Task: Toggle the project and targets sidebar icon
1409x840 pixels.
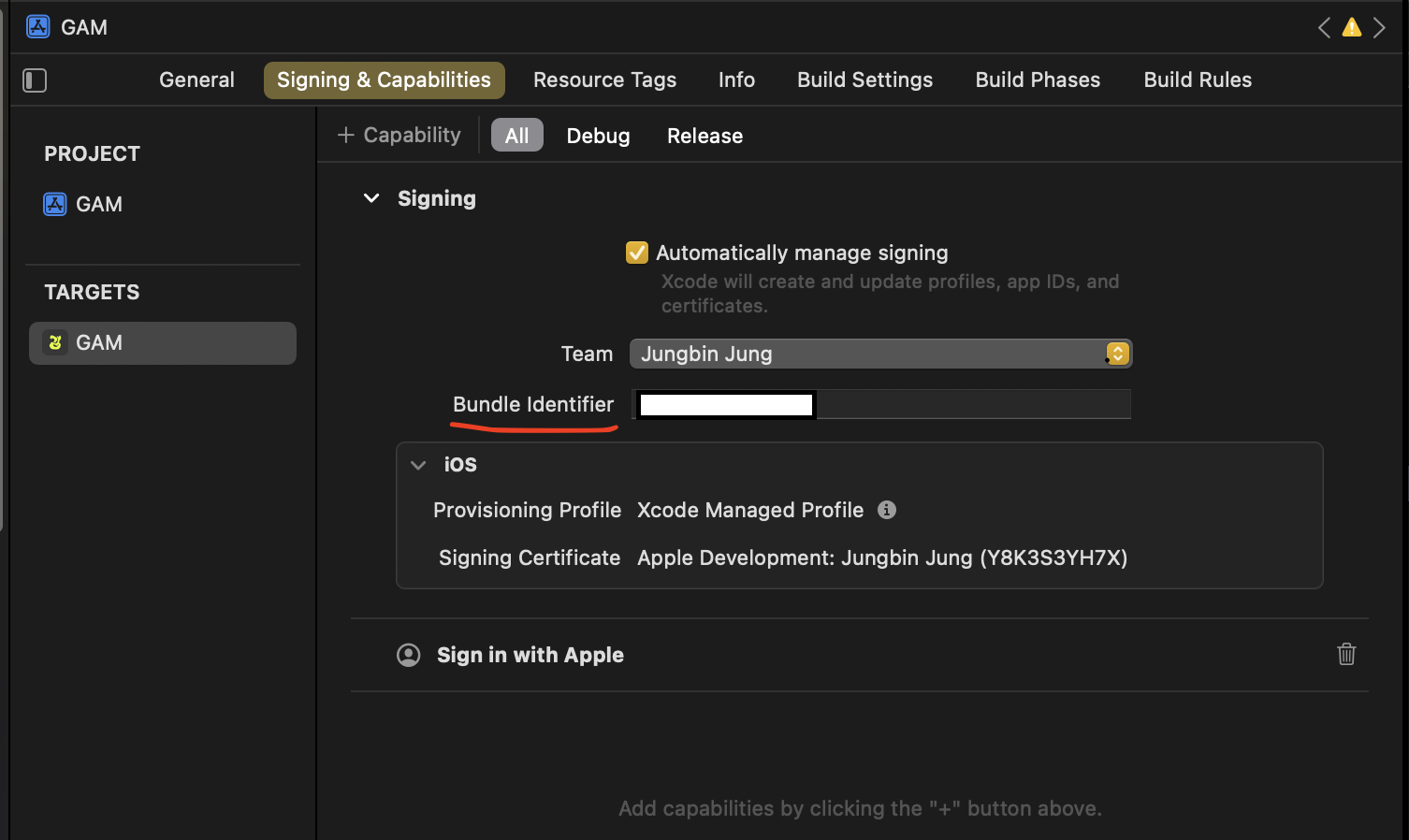Action: pos(35,80)
